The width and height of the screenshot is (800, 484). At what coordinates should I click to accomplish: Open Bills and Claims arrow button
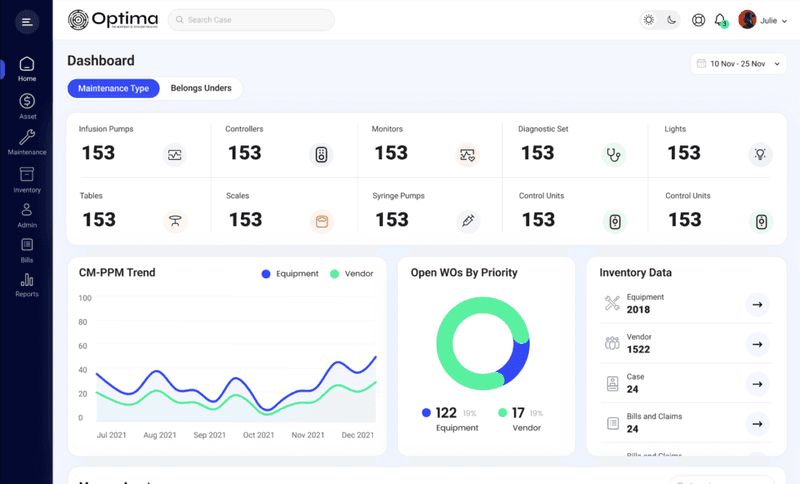(x=757, y=424)
